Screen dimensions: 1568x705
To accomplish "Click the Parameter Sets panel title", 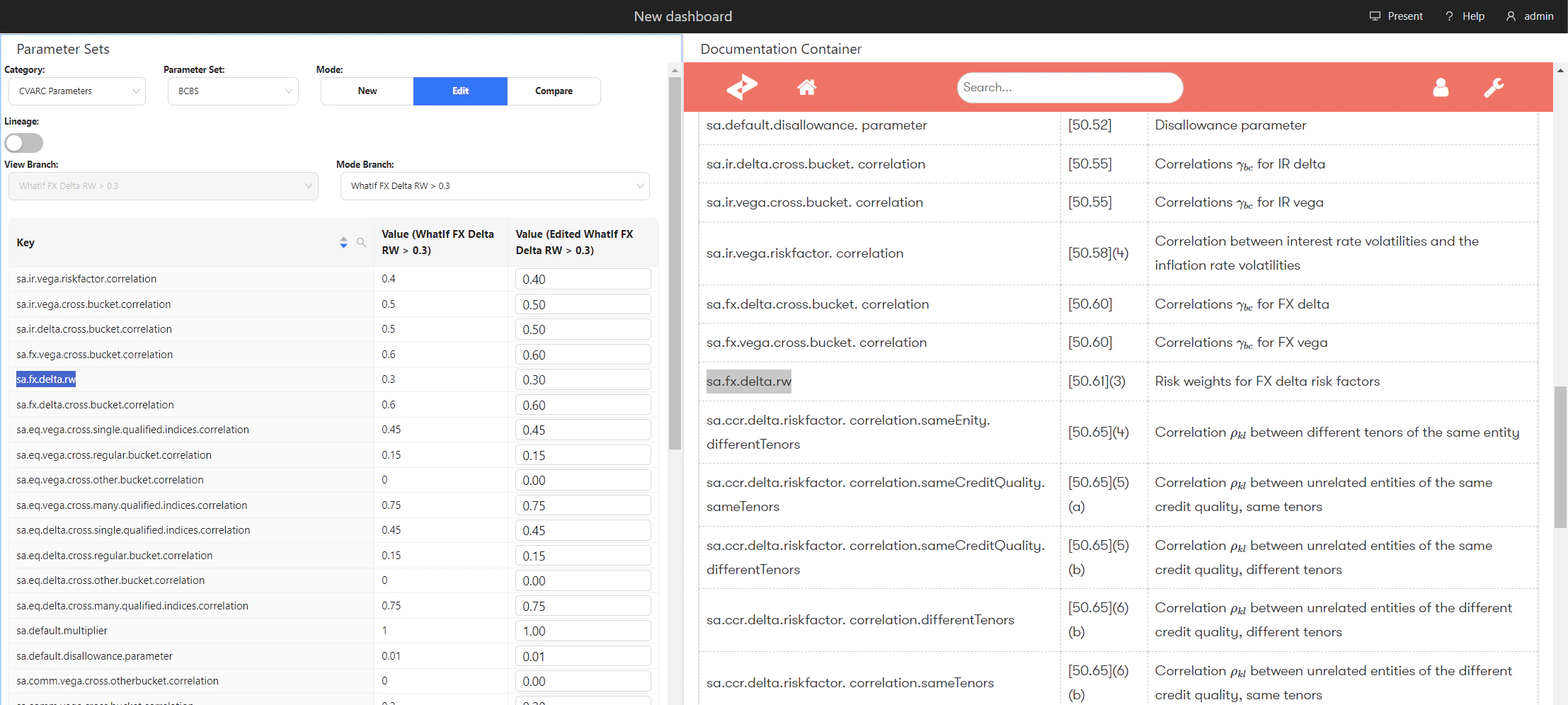I will pos(63,49).
